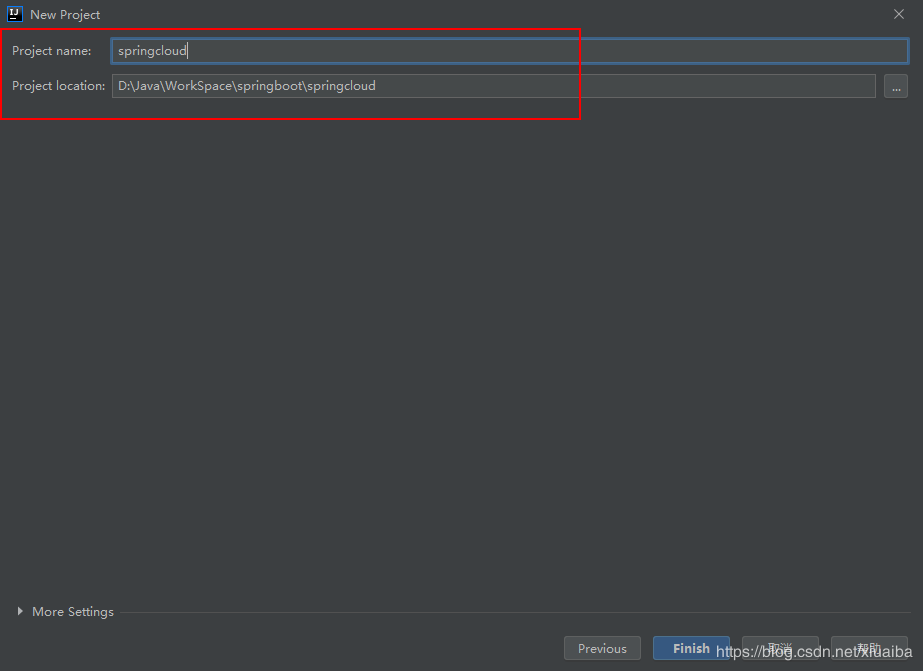Click the Project location path field
Viewport: 923px width, 671px height.
coord(493,86)
